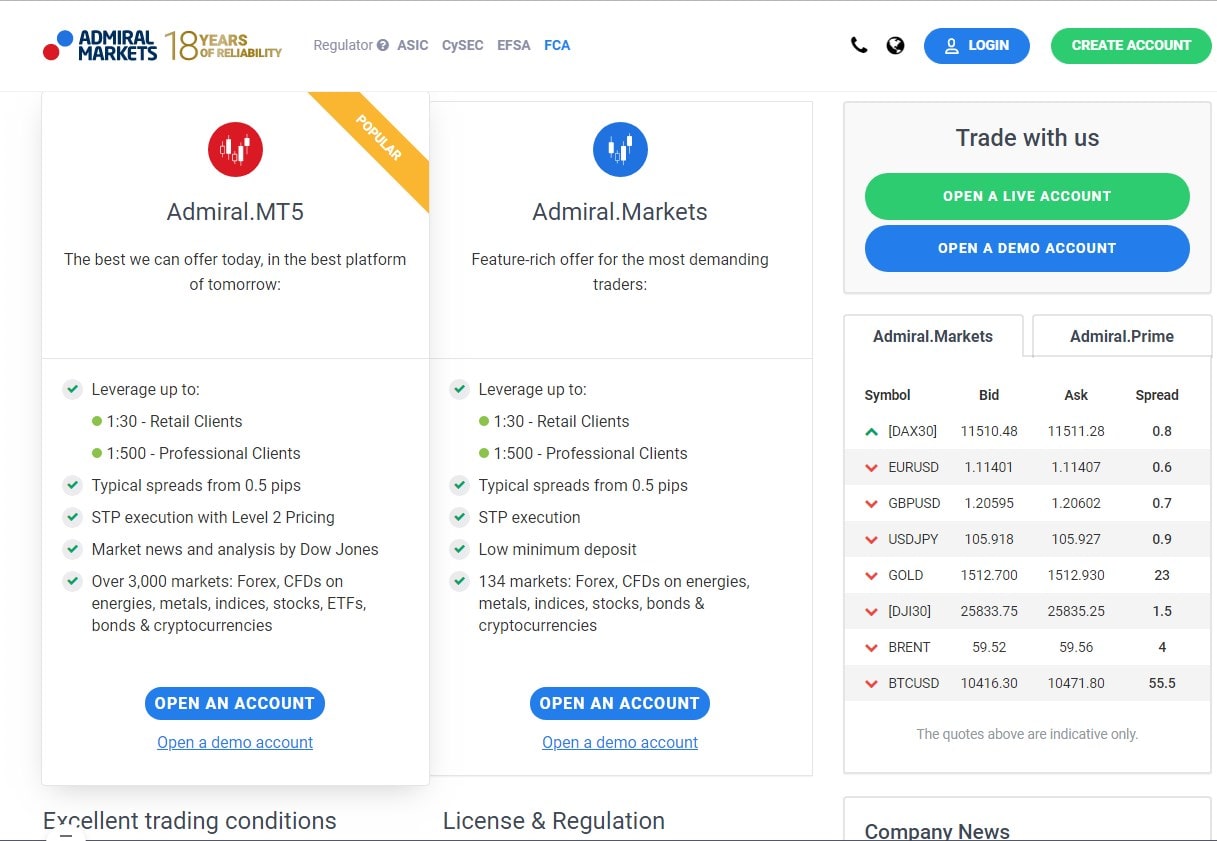Click the [DAX30] symbol in quotes table
Screen dimensions: 1217x841
pyautogui.click(x=912, y=431)
